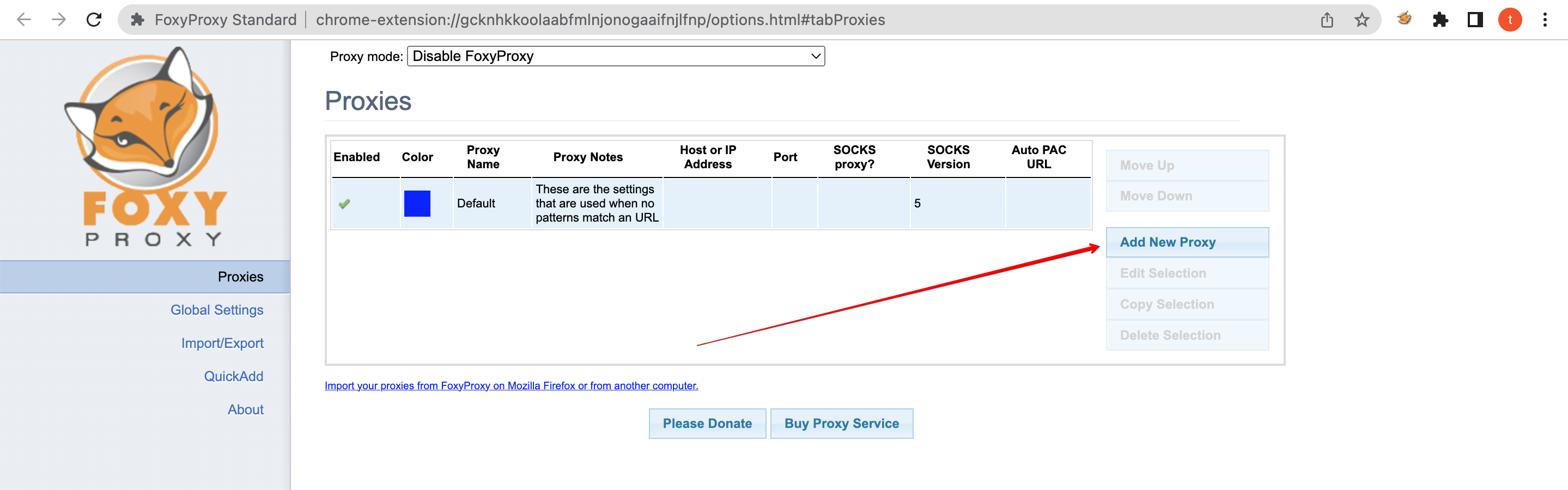
Task: Open the FoxyProxy extension toolbar icon
Action: pos(1404,20)
